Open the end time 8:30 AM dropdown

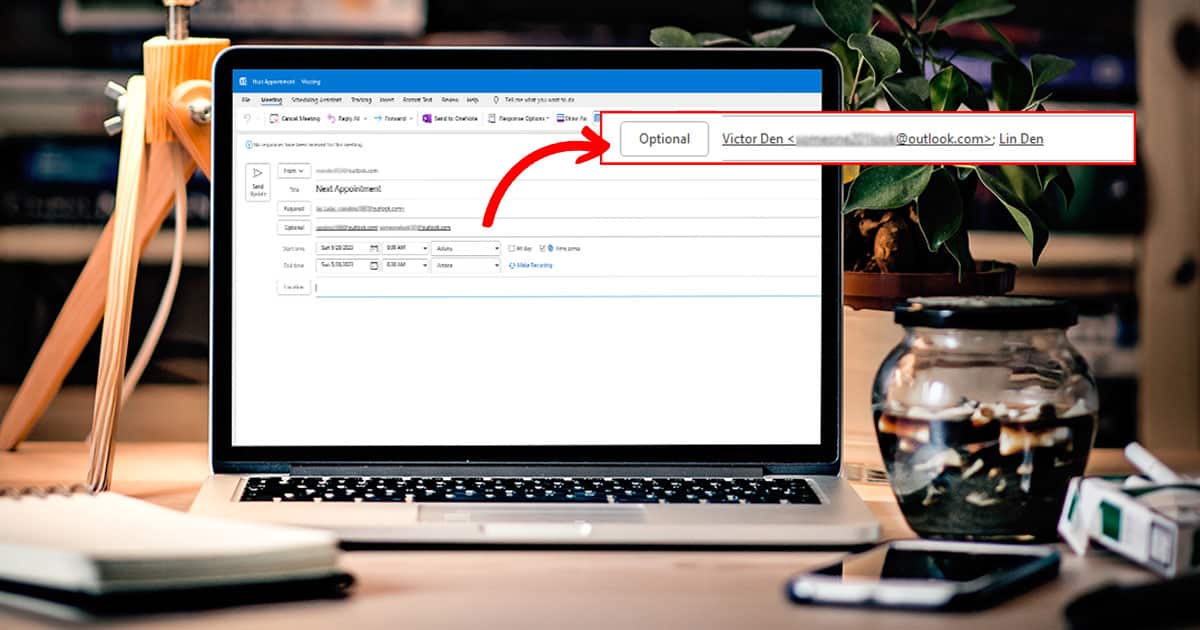click(425, 265)
